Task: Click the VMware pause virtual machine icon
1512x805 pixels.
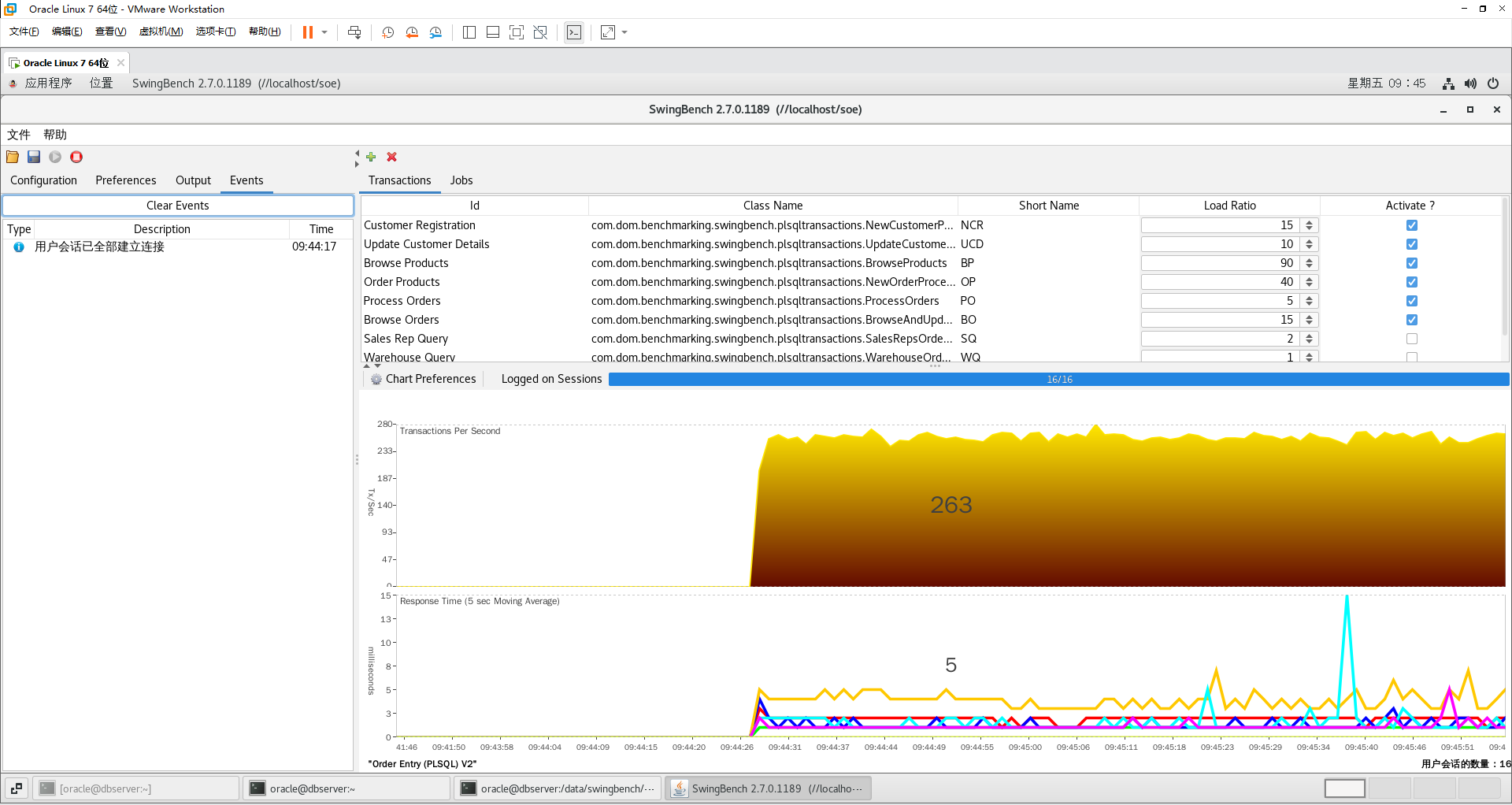Action: 308,32
